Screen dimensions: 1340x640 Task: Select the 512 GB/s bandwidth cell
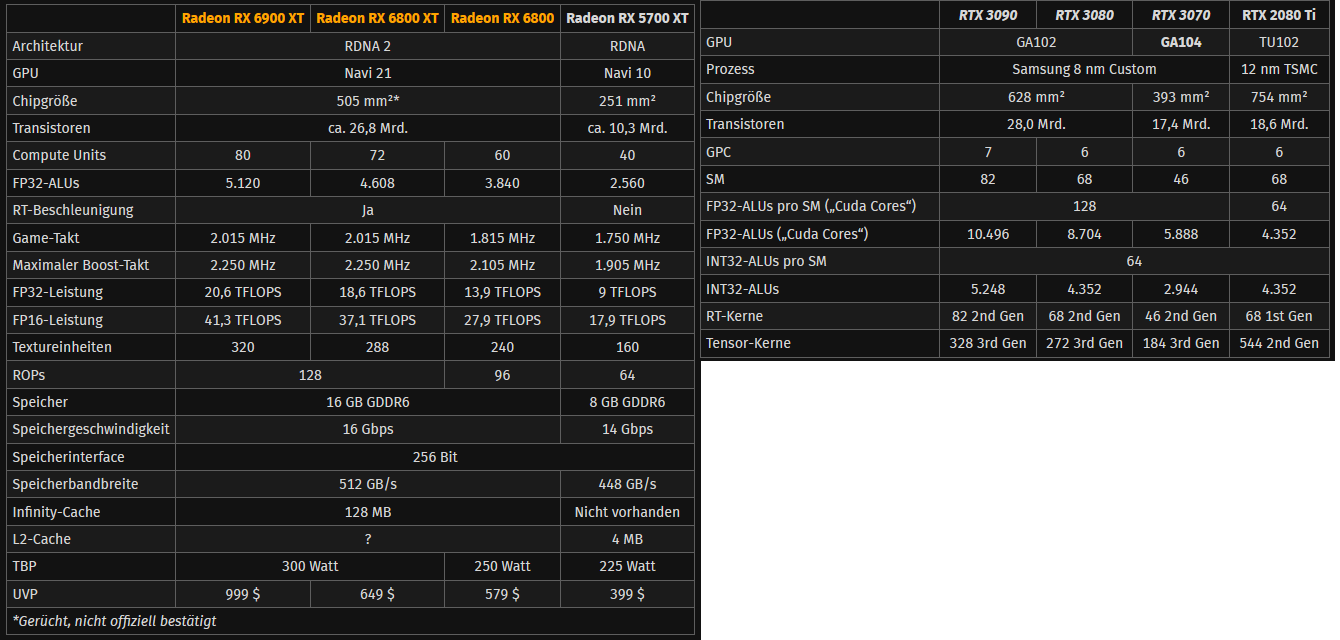368,484
